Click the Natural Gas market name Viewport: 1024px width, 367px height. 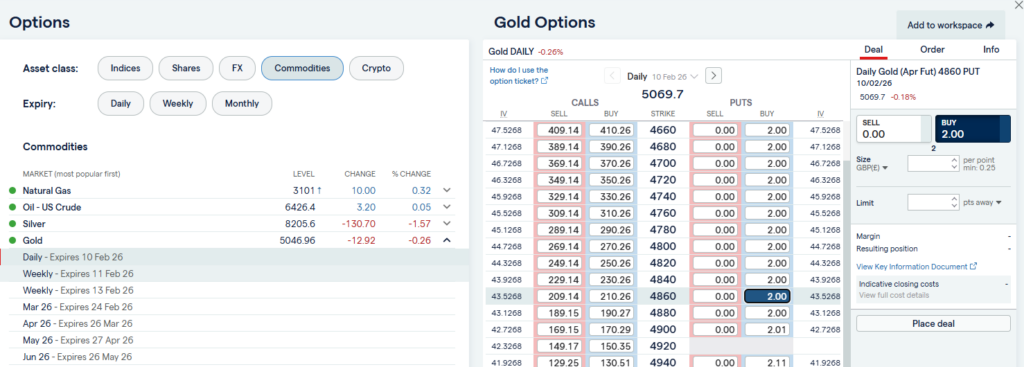pos(47,191)
